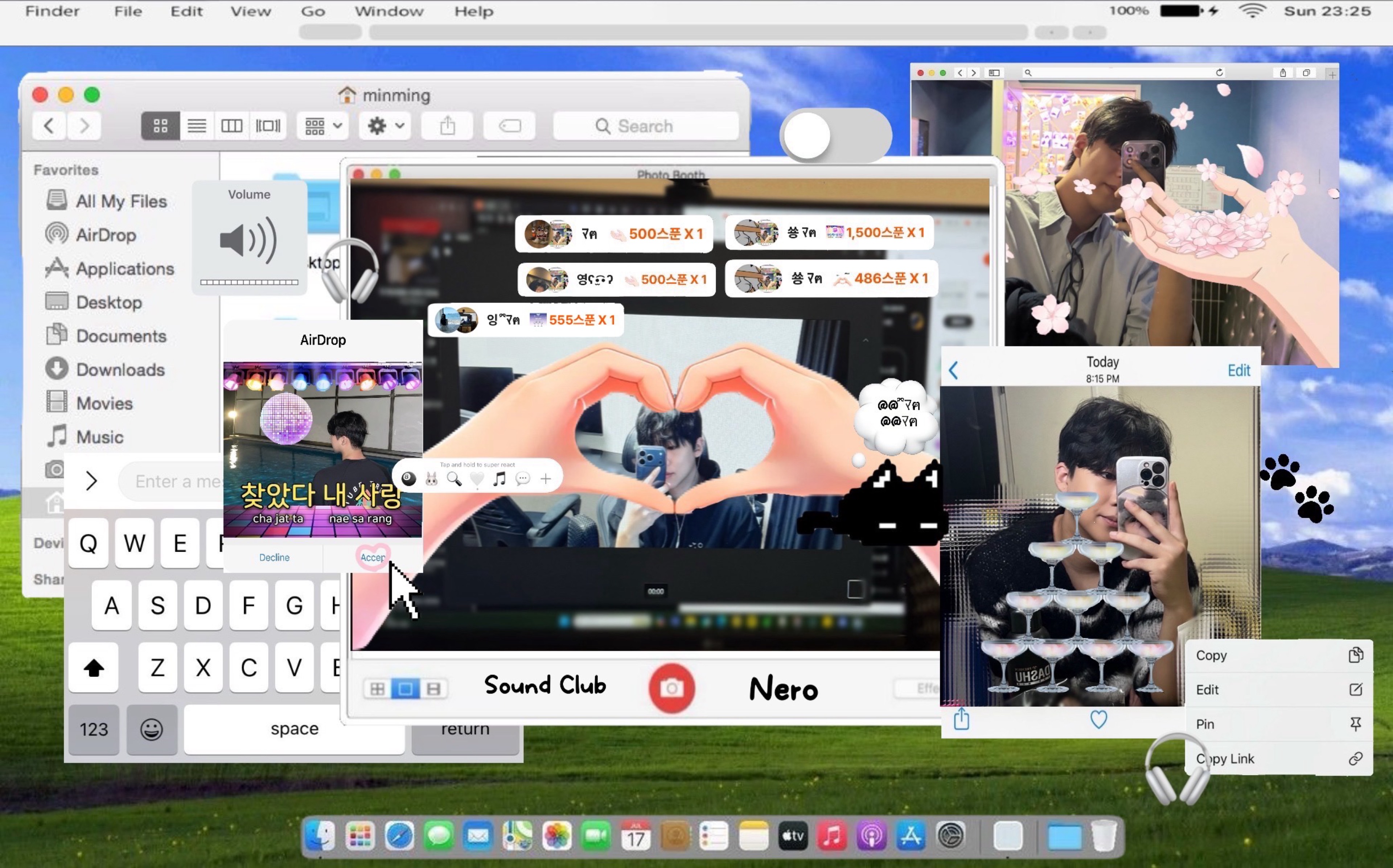This screenshot has height=868, width=1393.
Task: Select single-photo mode in Photo Booth
Action: (x=405, y=688)
